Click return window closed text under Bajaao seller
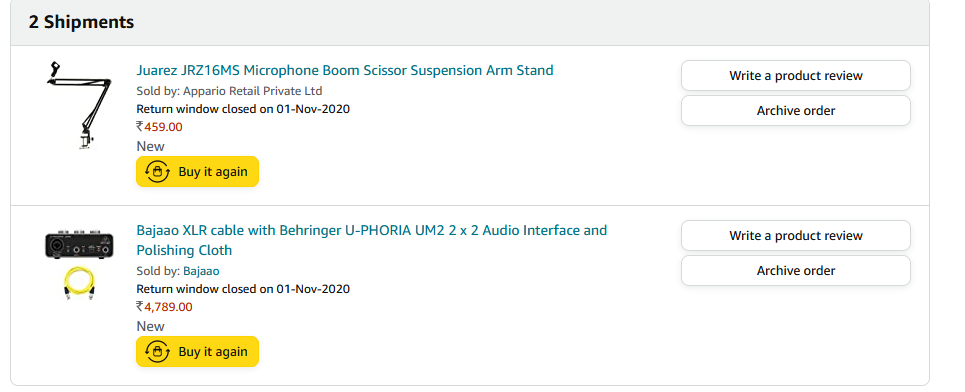Viewport: 965px width, 392px height. tap(243, 289)
